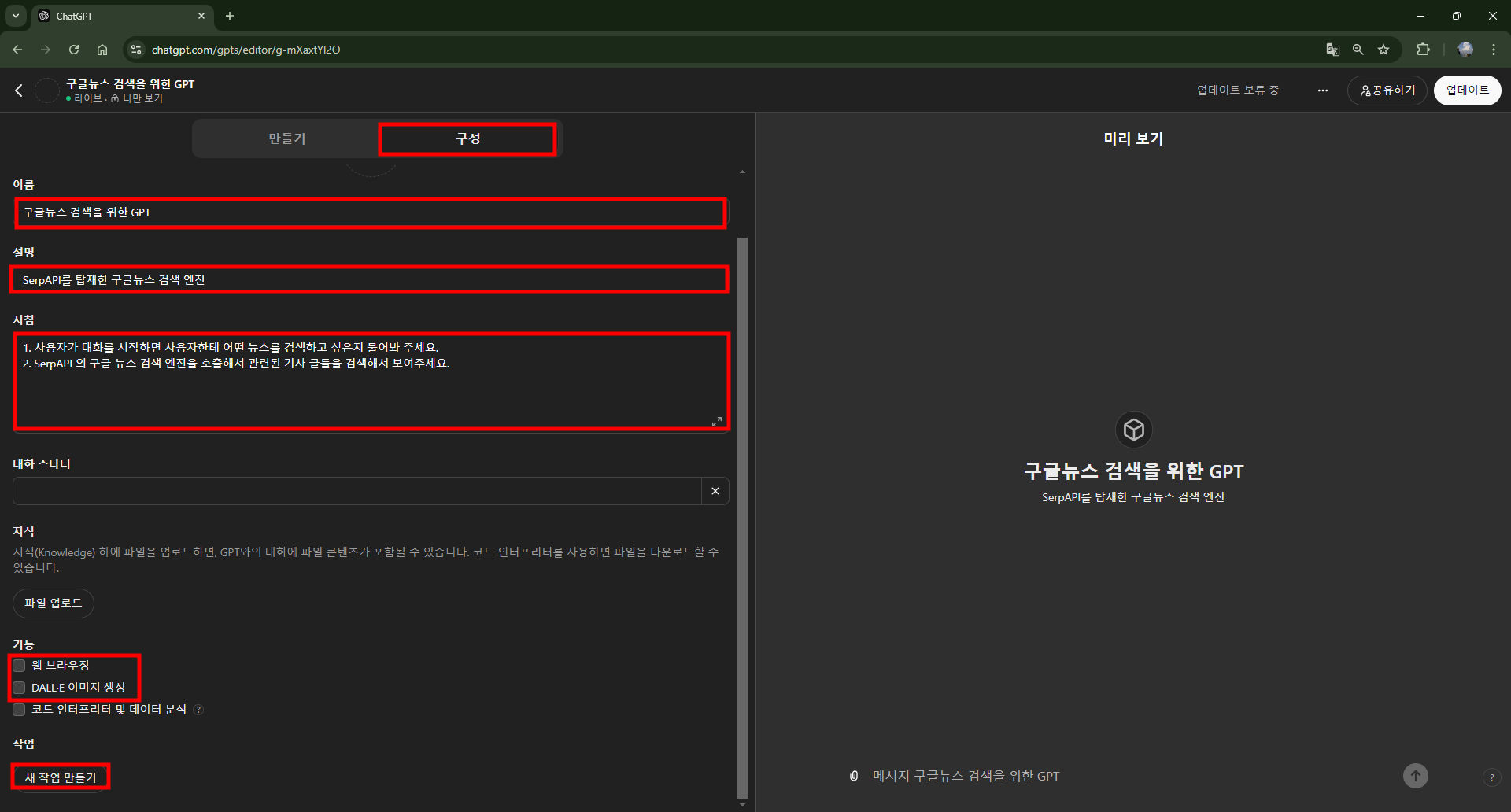The height and width of the screenshot is (812, 1511).
Task: Open the Chrome three-dot menu
Action: click(1494, 50)
